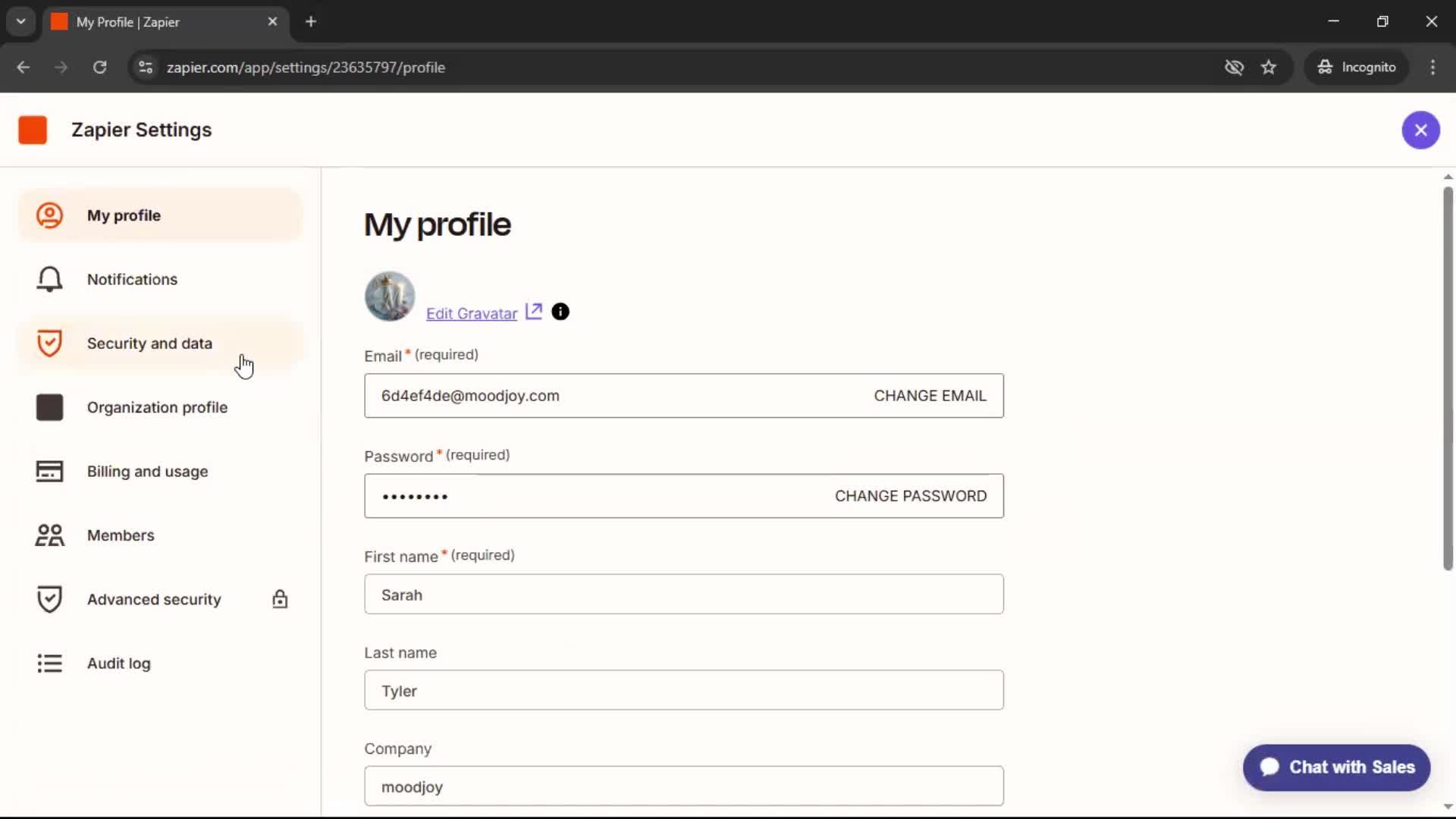The width and height of the screenshot is (1456, 819).
Task: Click the browser address bar URL
Action: tap(306, 67)
